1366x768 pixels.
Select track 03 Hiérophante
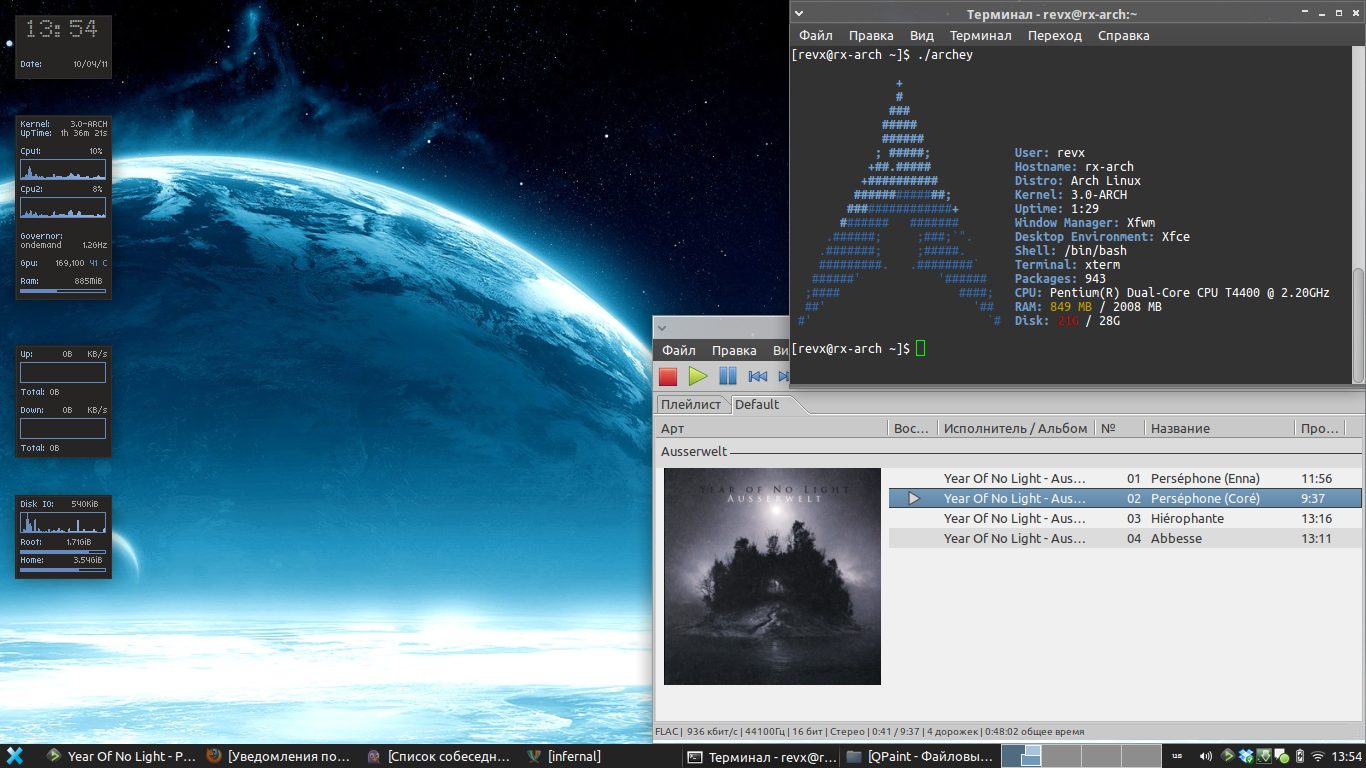point(1125,518)
